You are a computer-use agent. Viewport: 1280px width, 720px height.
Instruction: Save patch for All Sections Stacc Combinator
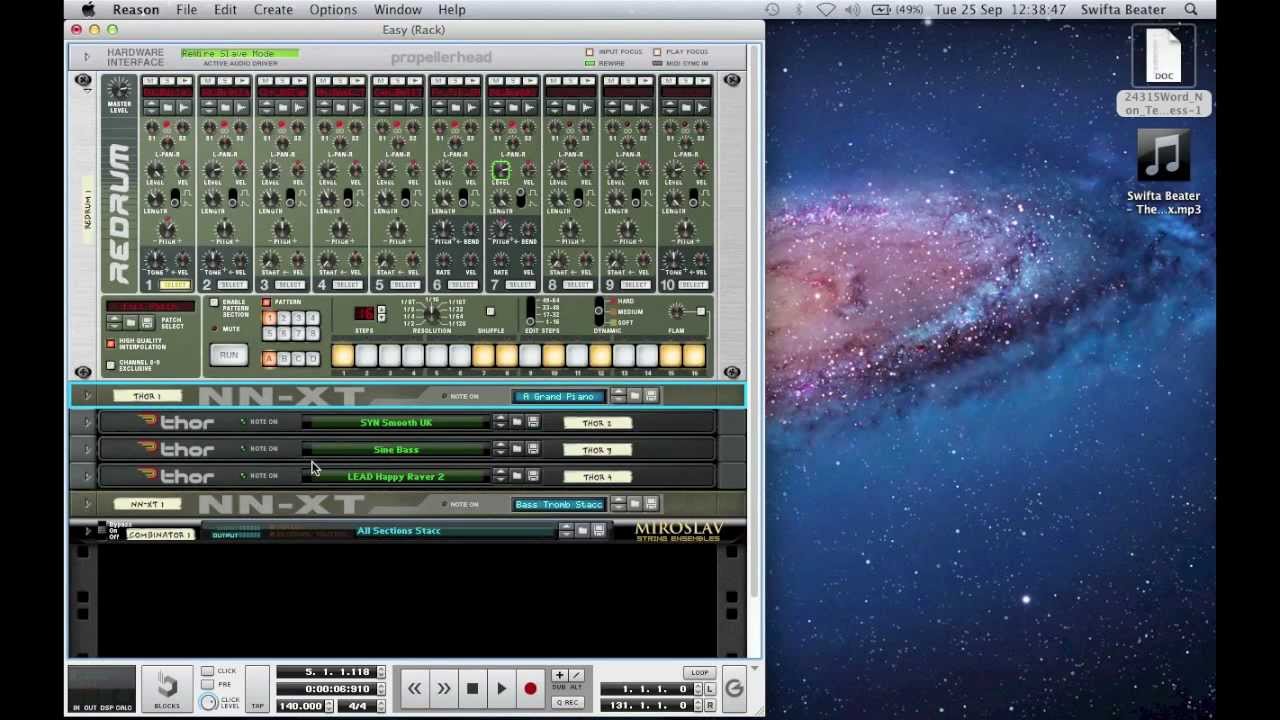pos(599,531)
